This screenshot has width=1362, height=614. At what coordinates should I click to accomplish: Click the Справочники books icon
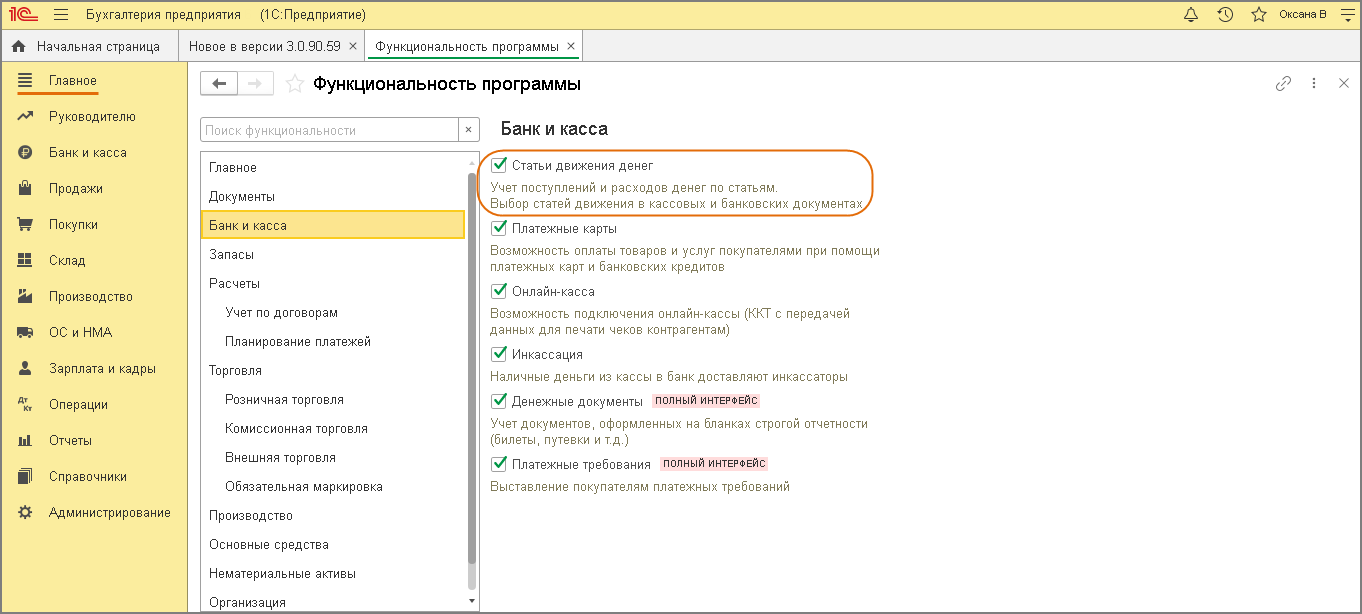point(26,476)
